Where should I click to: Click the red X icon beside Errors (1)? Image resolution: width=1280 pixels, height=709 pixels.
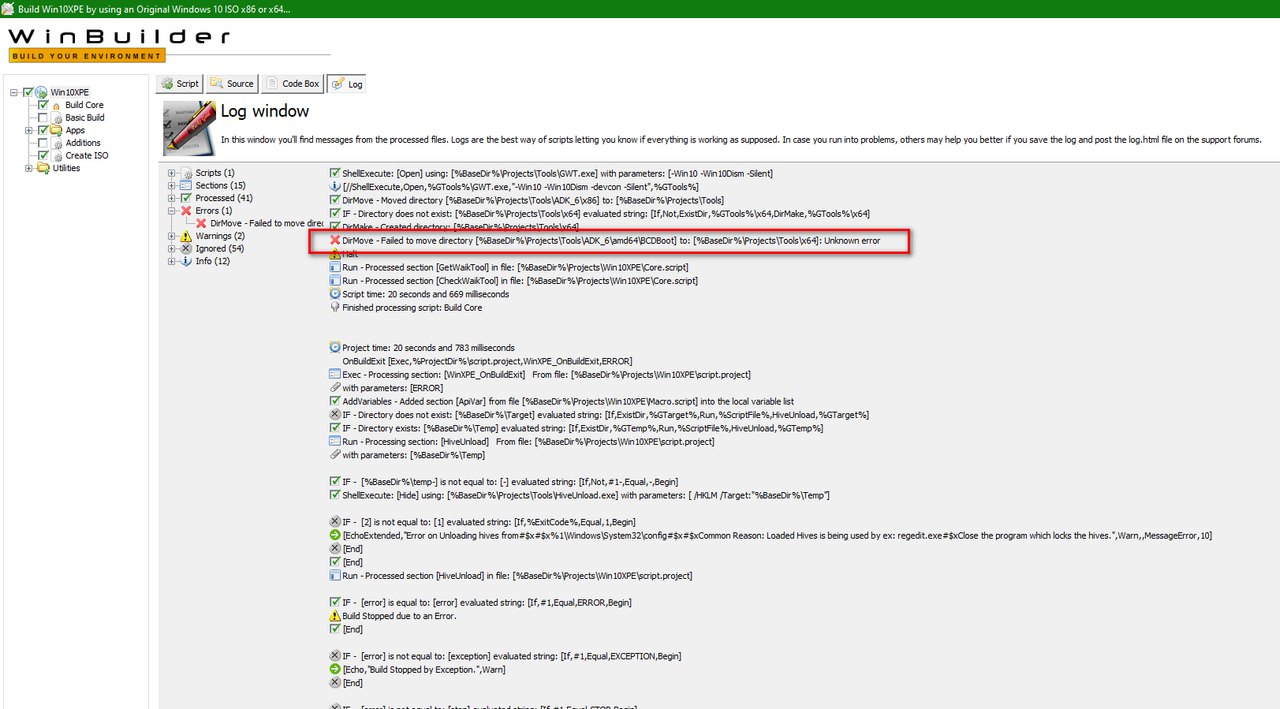[187, 211]
